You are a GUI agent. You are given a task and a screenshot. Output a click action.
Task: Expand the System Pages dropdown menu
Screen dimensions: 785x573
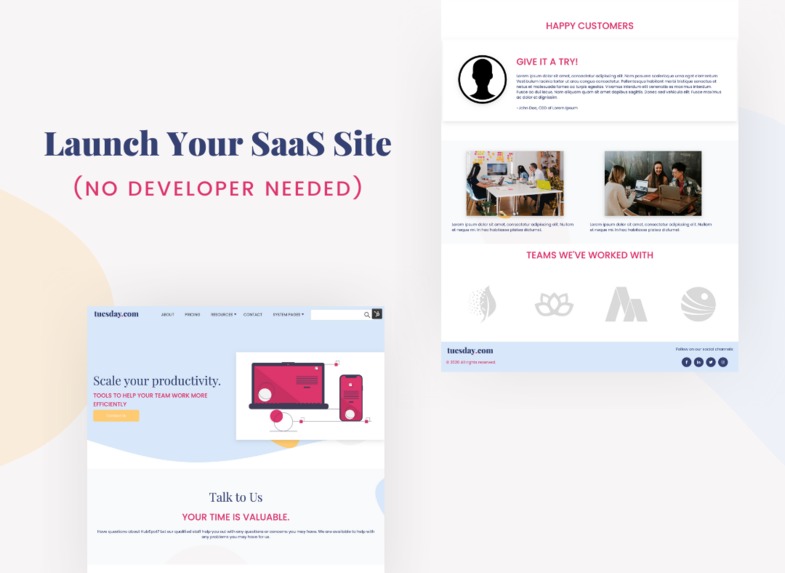pos(288,314)
